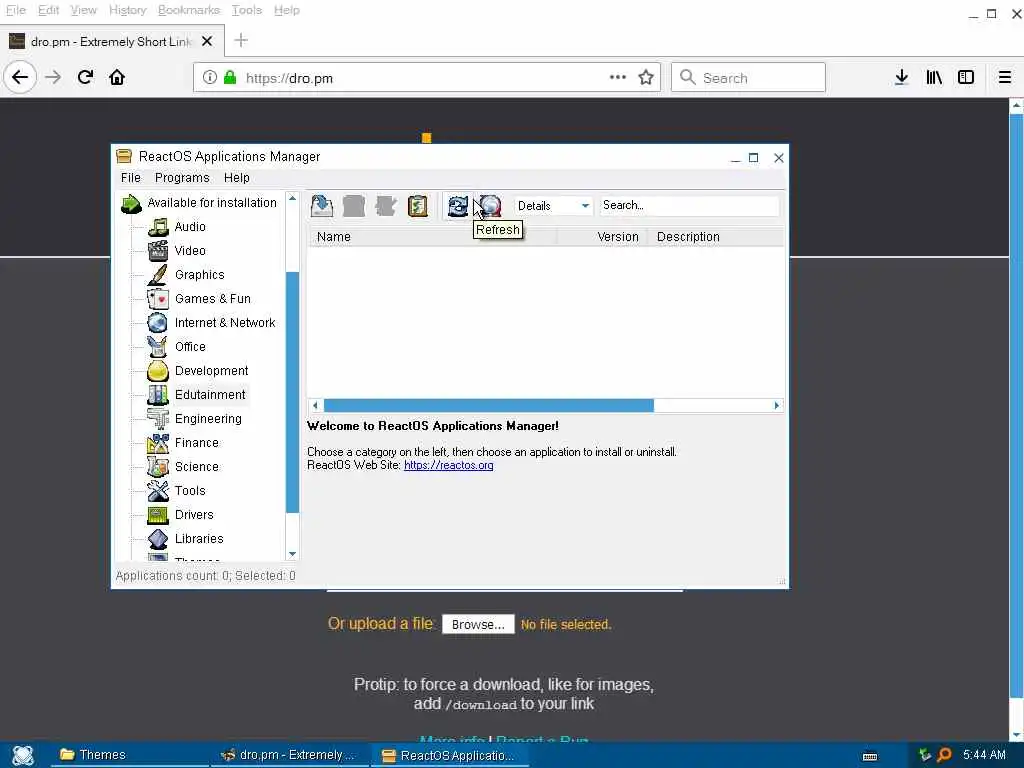Image resolution: width=1024 pixels, height=768 pixels.
Task: Click the https://reactos.org link
Action: pos(449,465)
